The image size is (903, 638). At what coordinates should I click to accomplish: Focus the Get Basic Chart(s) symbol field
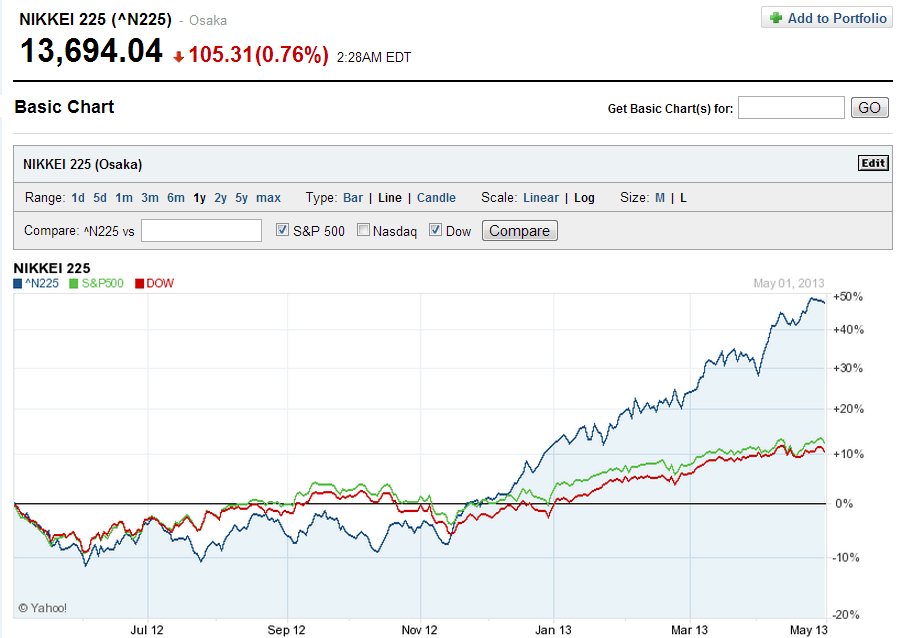click(x=791, y=108)
